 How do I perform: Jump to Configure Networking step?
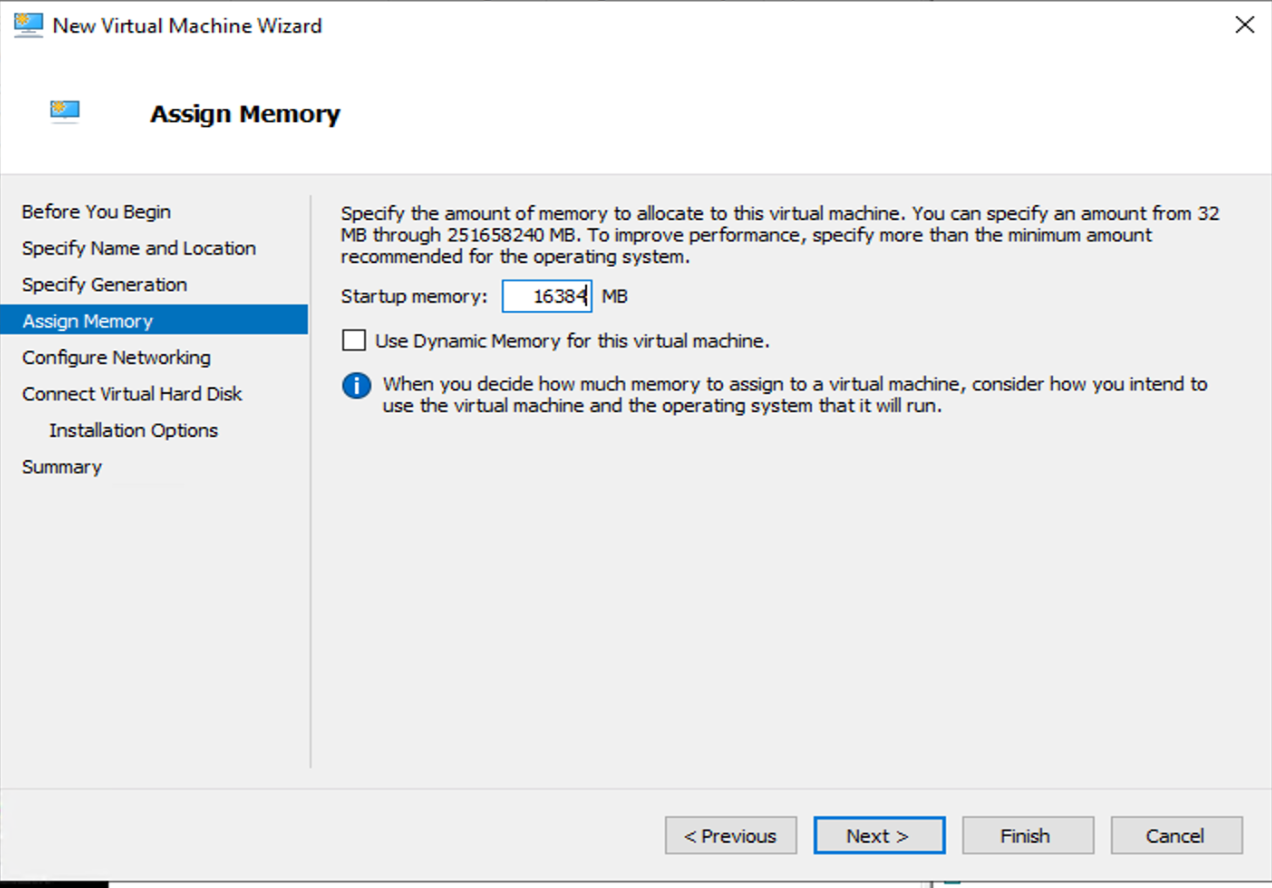pyautogui.click(x=116, y=358)
